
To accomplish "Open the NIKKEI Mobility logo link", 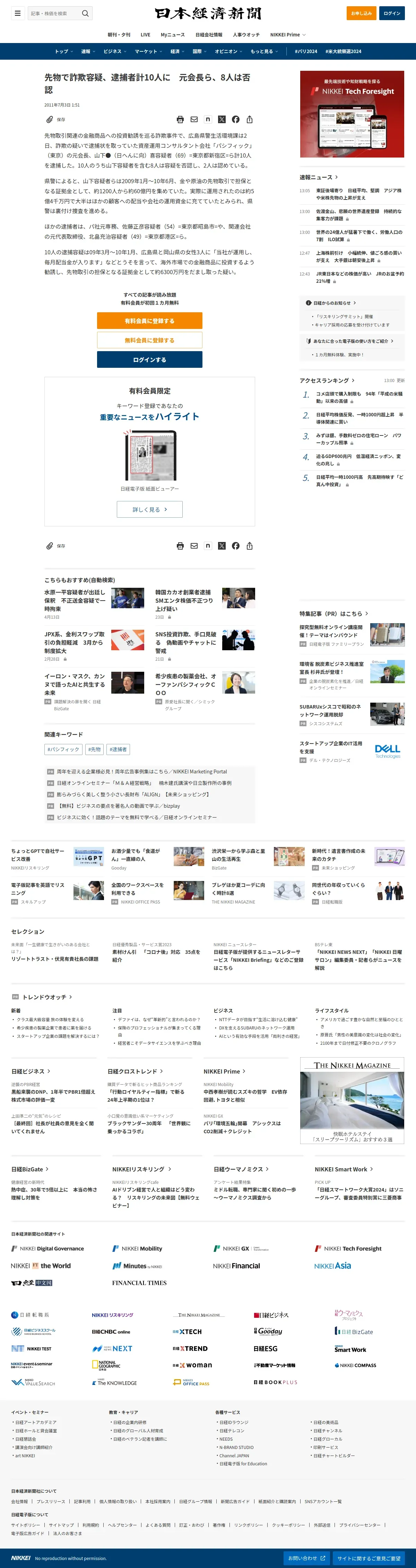I will (x=137, y=1248).
